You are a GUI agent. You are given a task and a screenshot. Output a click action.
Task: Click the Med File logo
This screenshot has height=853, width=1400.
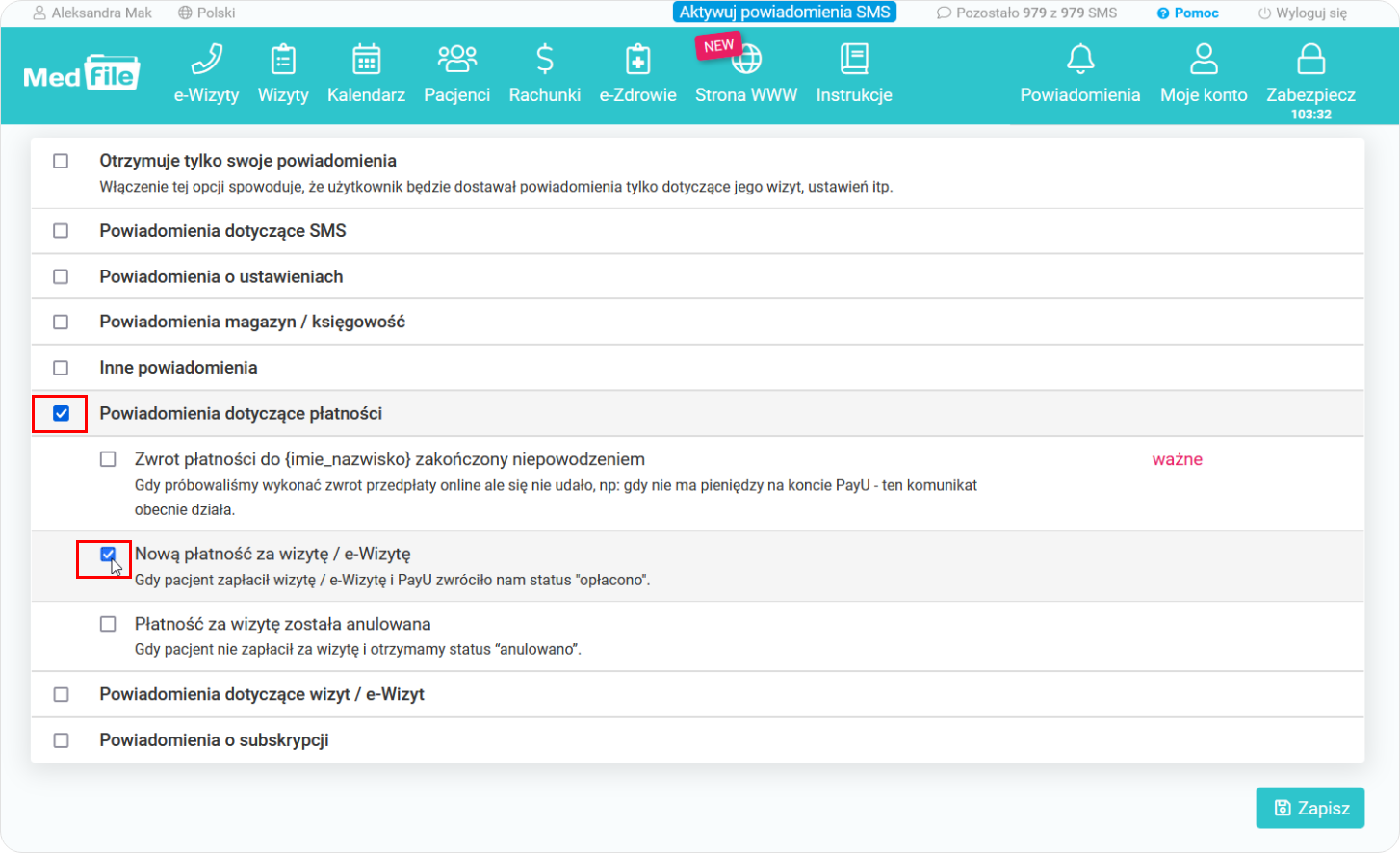tap(82, 73)
